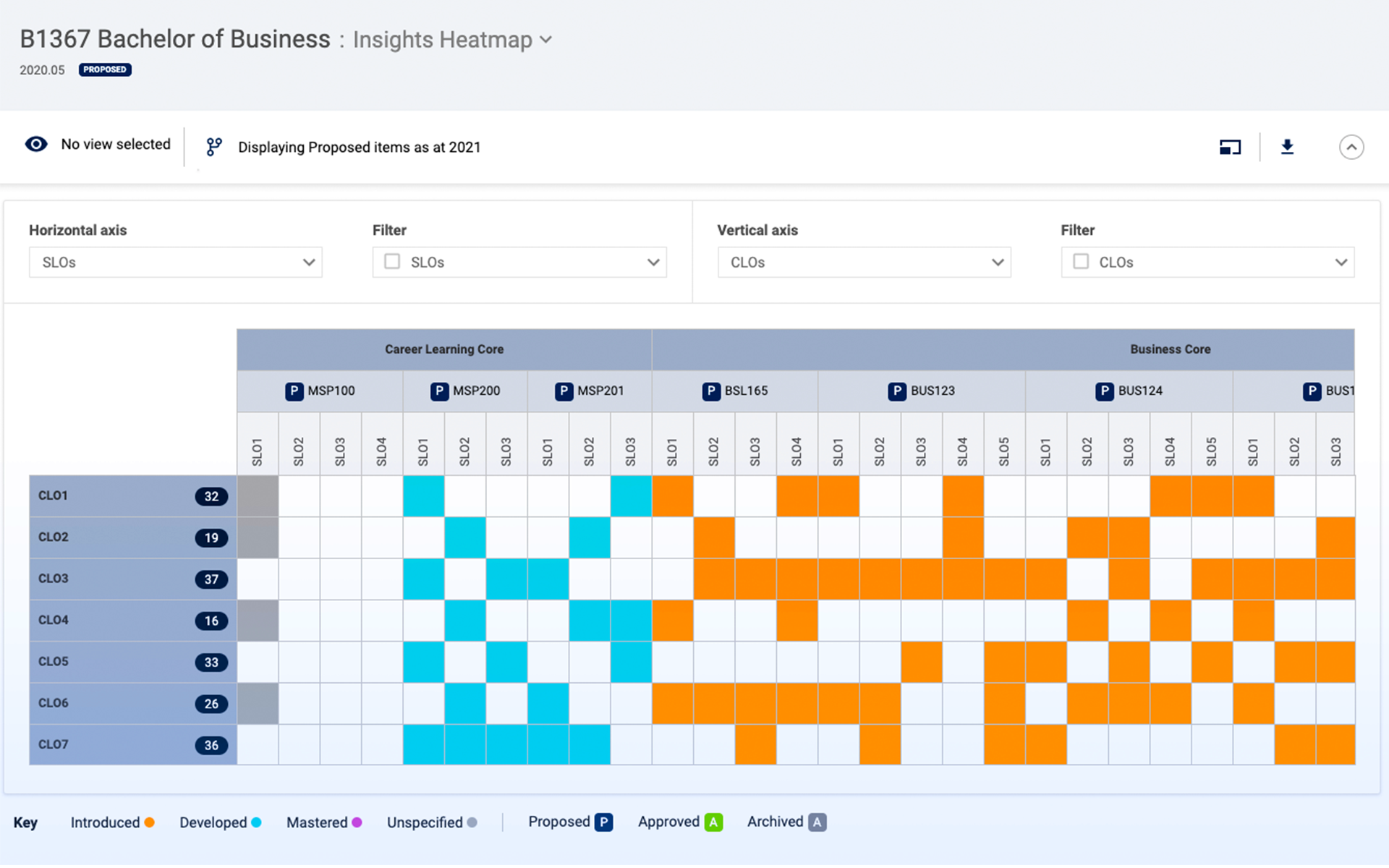Click the P badge beside MSP200
This screenshot has height=868, width=1389.
(x=440, y=391)
